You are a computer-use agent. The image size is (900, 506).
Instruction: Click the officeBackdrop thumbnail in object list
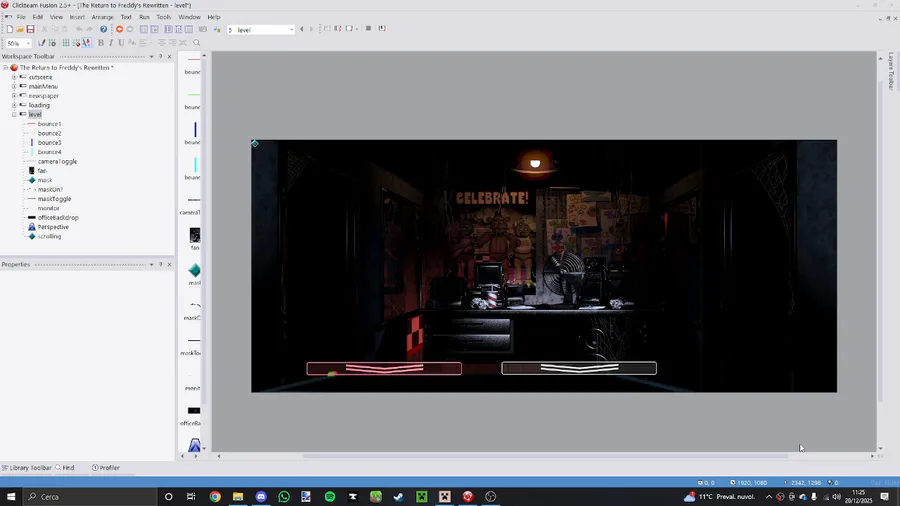(x=194, y=411)
